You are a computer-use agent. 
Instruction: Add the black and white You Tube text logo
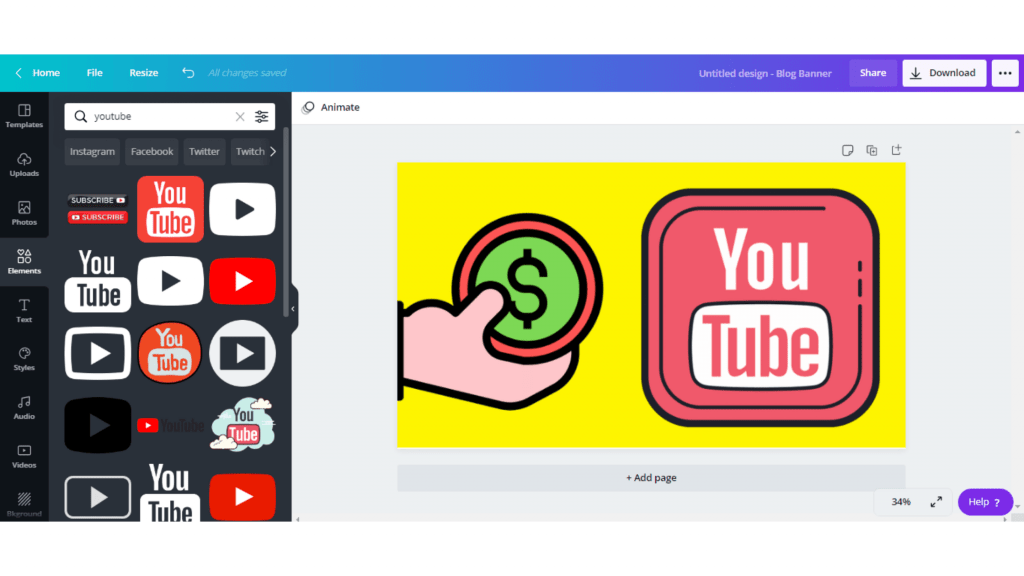(98, 281)
